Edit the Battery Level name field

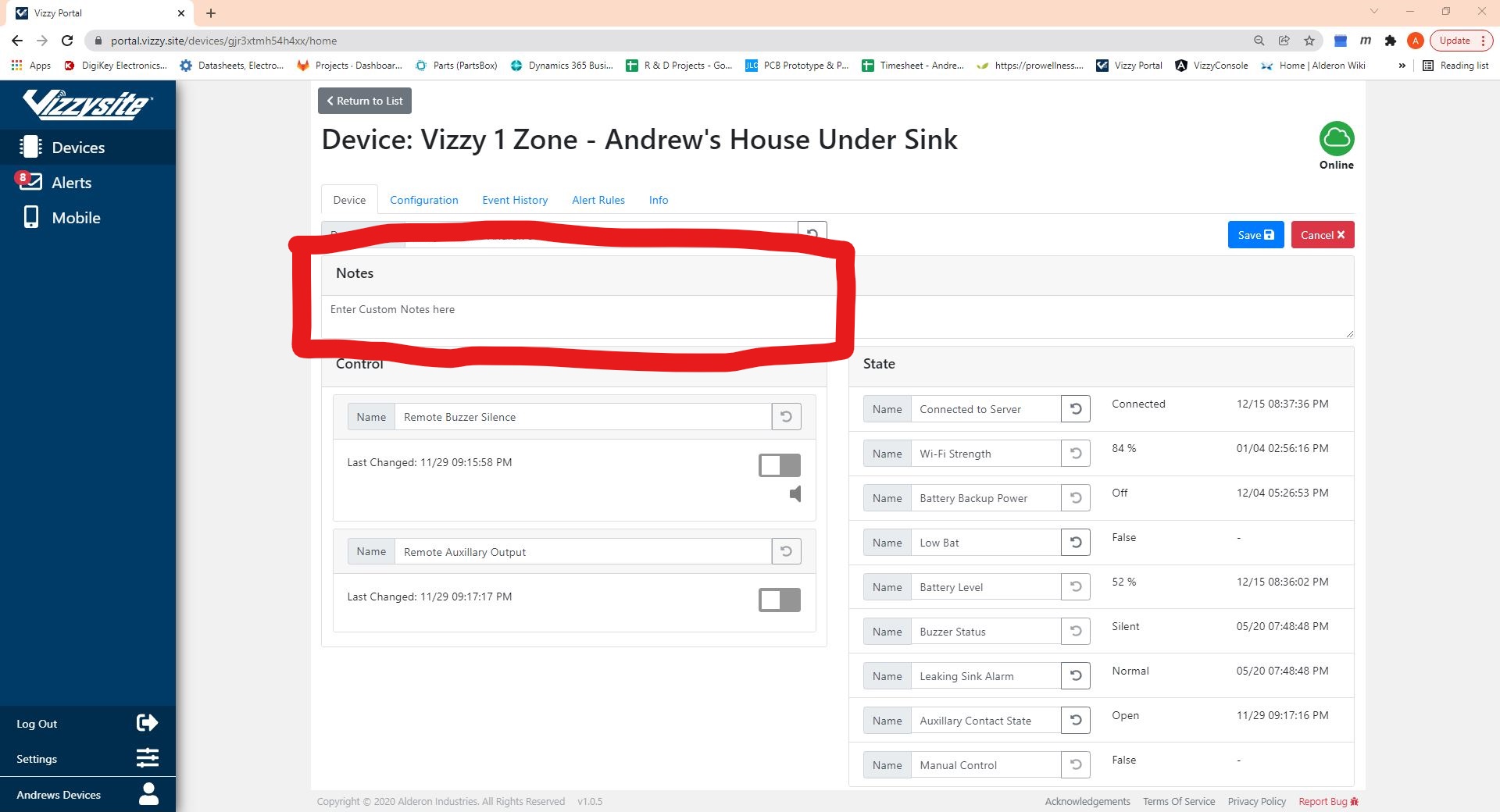(x=986, y=587)
